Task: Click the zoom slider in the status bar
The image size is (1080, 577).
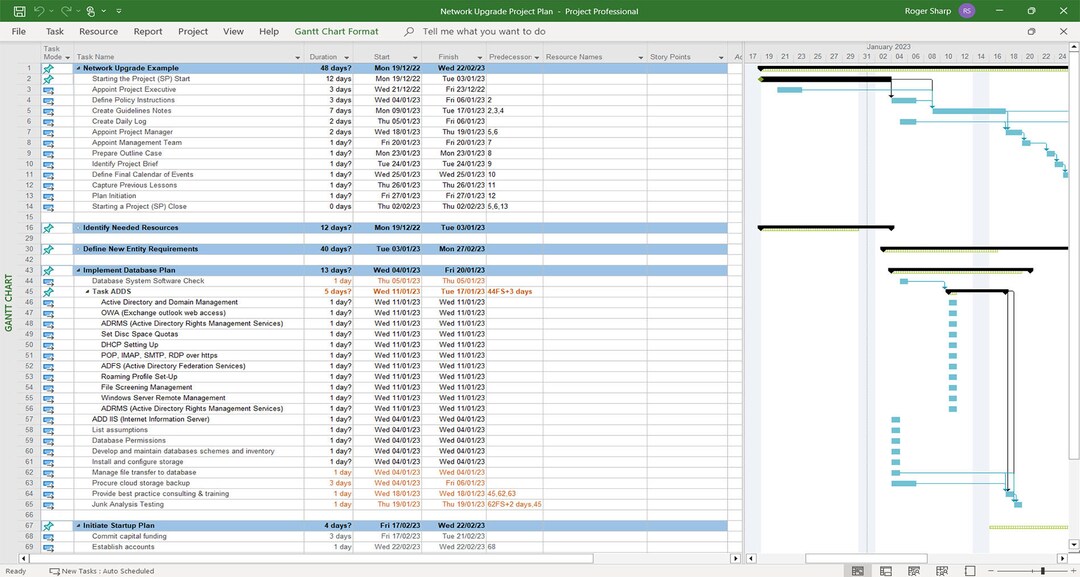Action: pyautogui.click(x=1043, y=570)
